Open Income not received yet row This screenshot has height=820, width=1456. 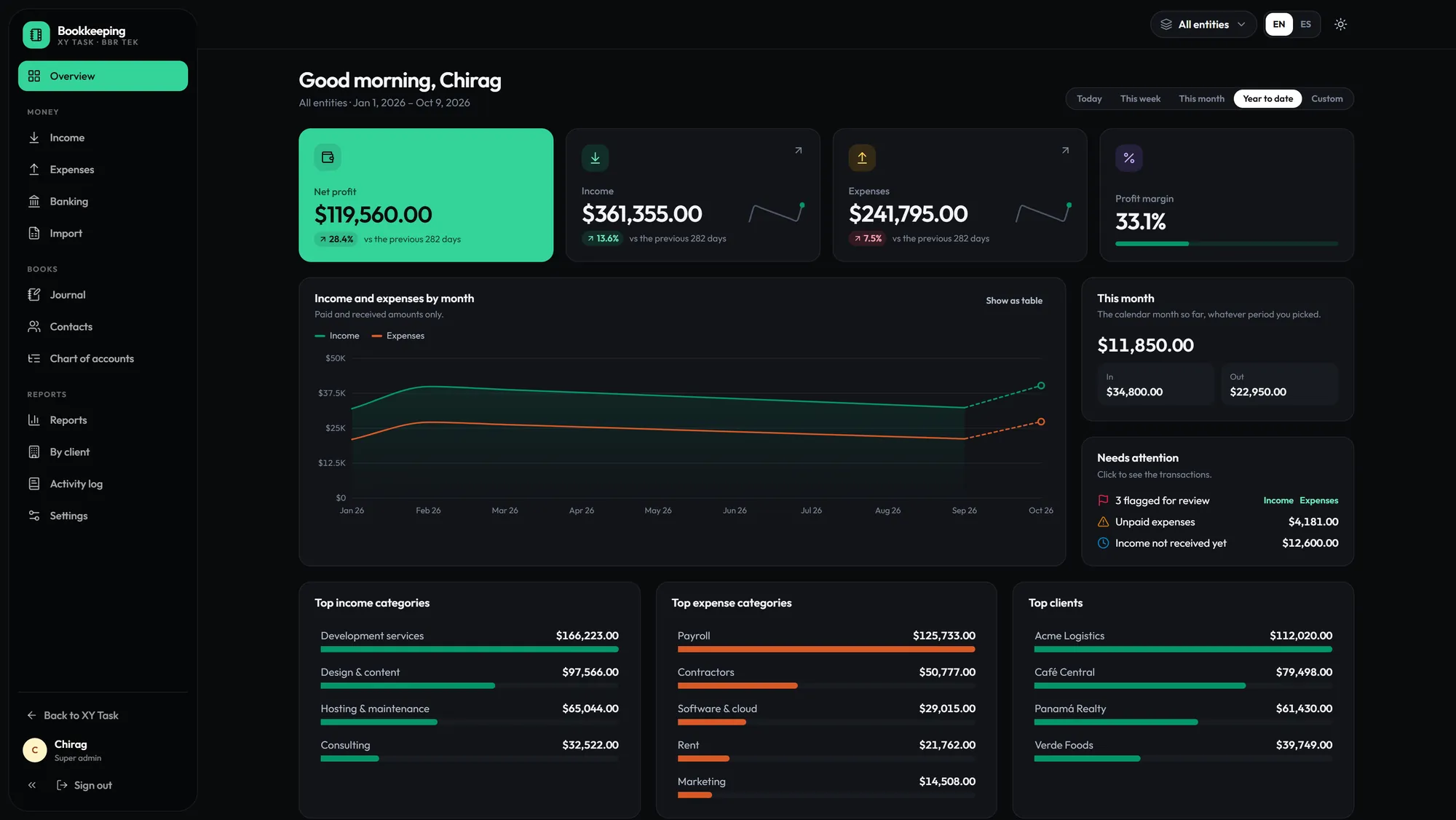click(x=1217, y=543)
